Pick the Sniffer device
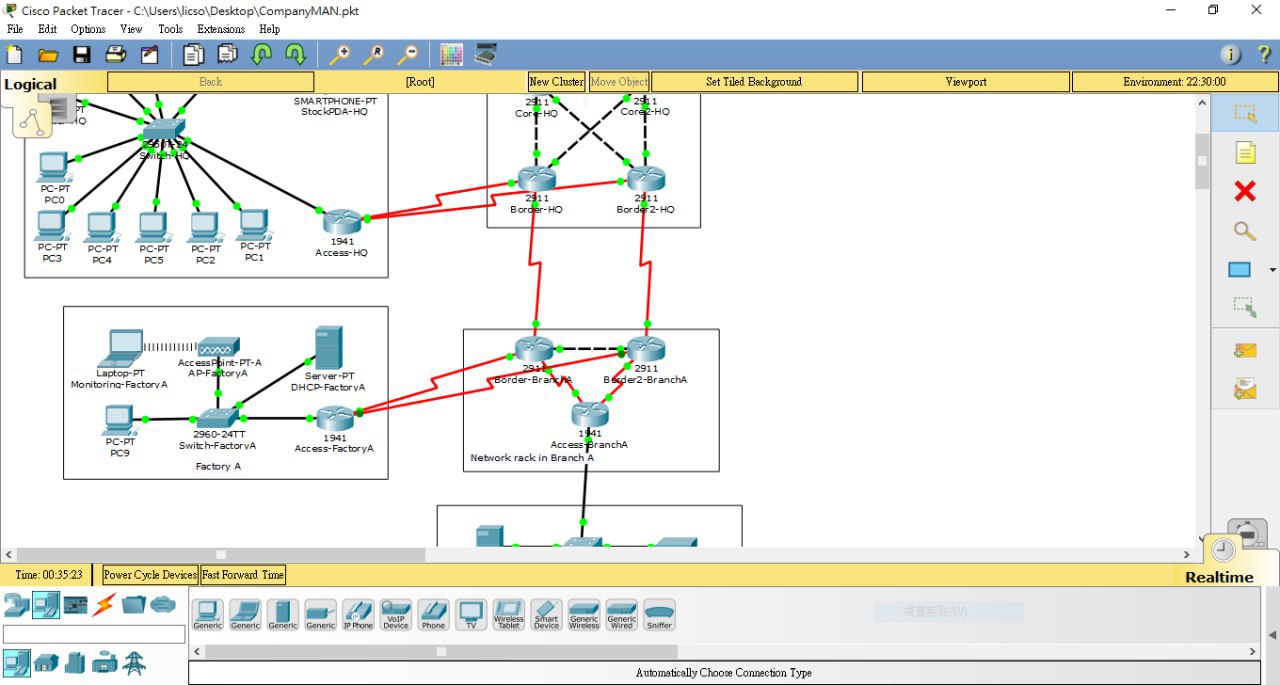 pos(659,614)
